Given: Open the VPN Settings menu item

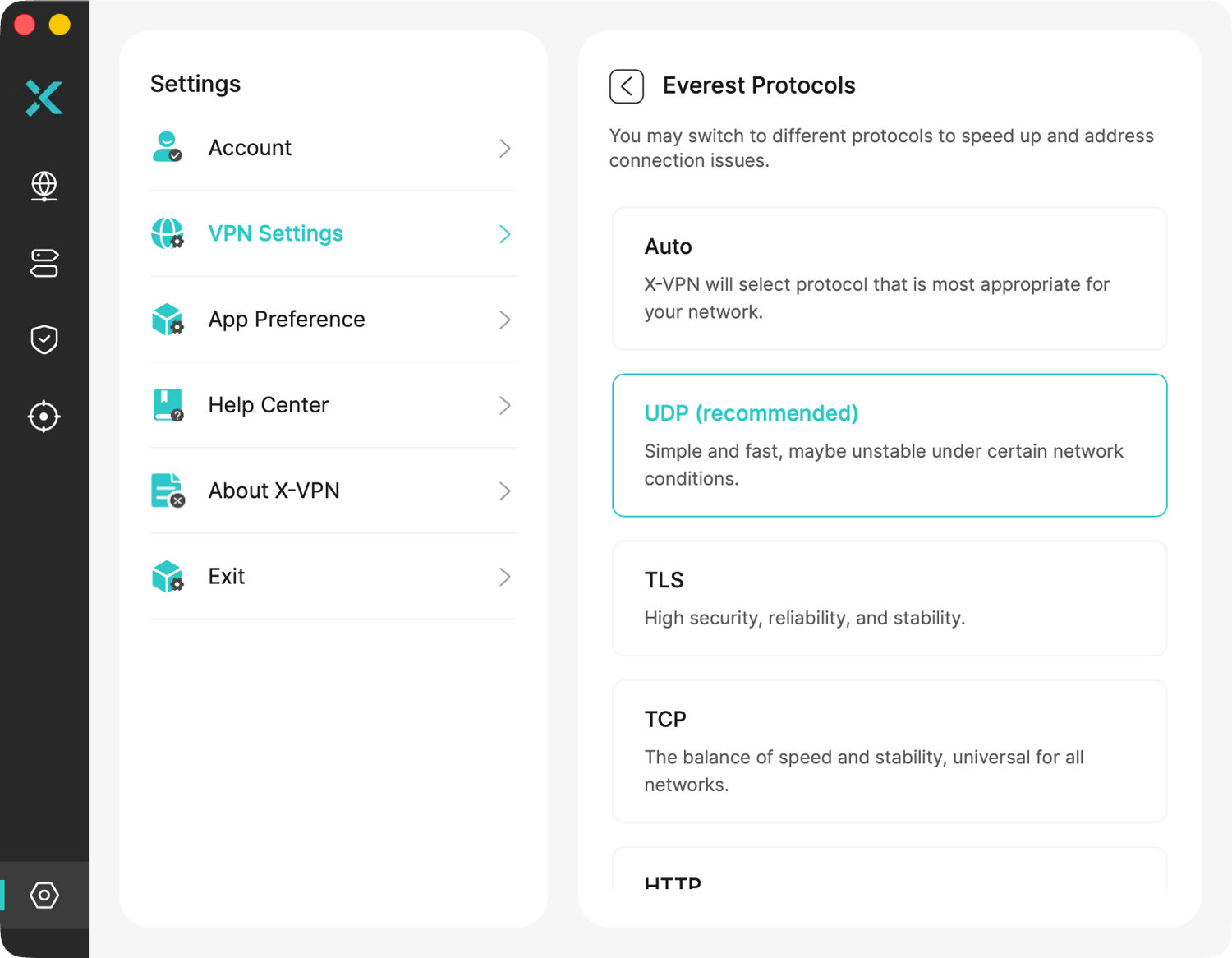Looking at the screenshot, I should pyautogui.click(x=333, y=234).
